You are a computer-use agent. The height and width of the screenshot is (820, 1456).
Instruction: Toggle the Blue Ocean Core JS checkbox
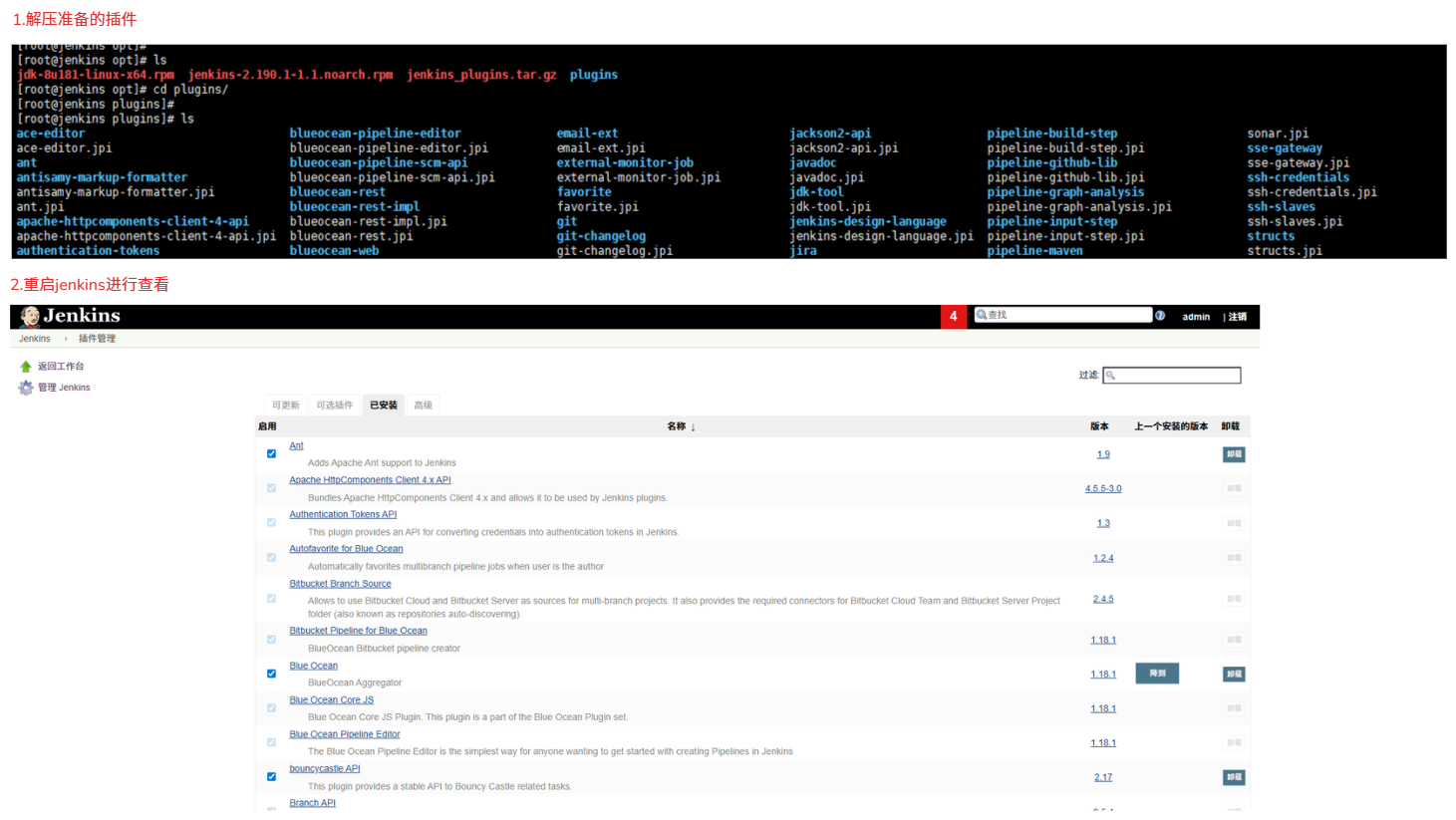point(271,708)
